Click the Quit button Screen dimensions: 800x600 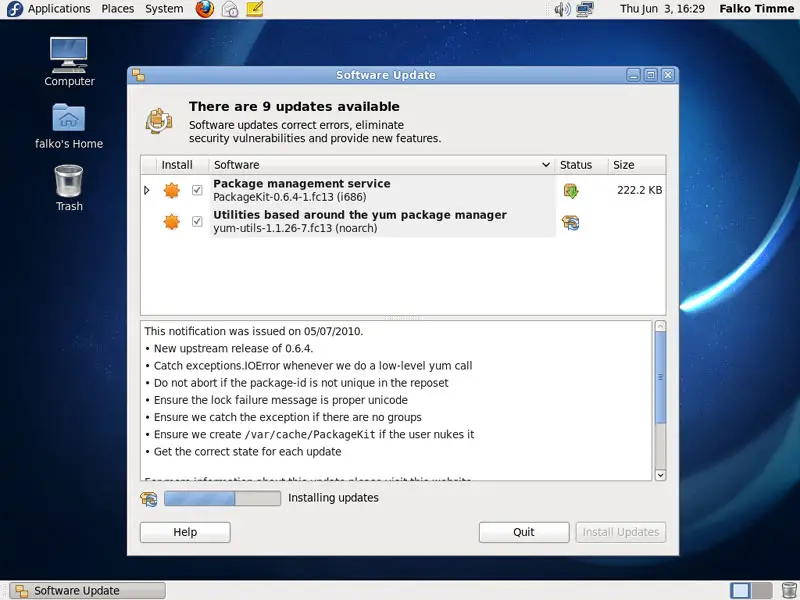tap(524, 532)
